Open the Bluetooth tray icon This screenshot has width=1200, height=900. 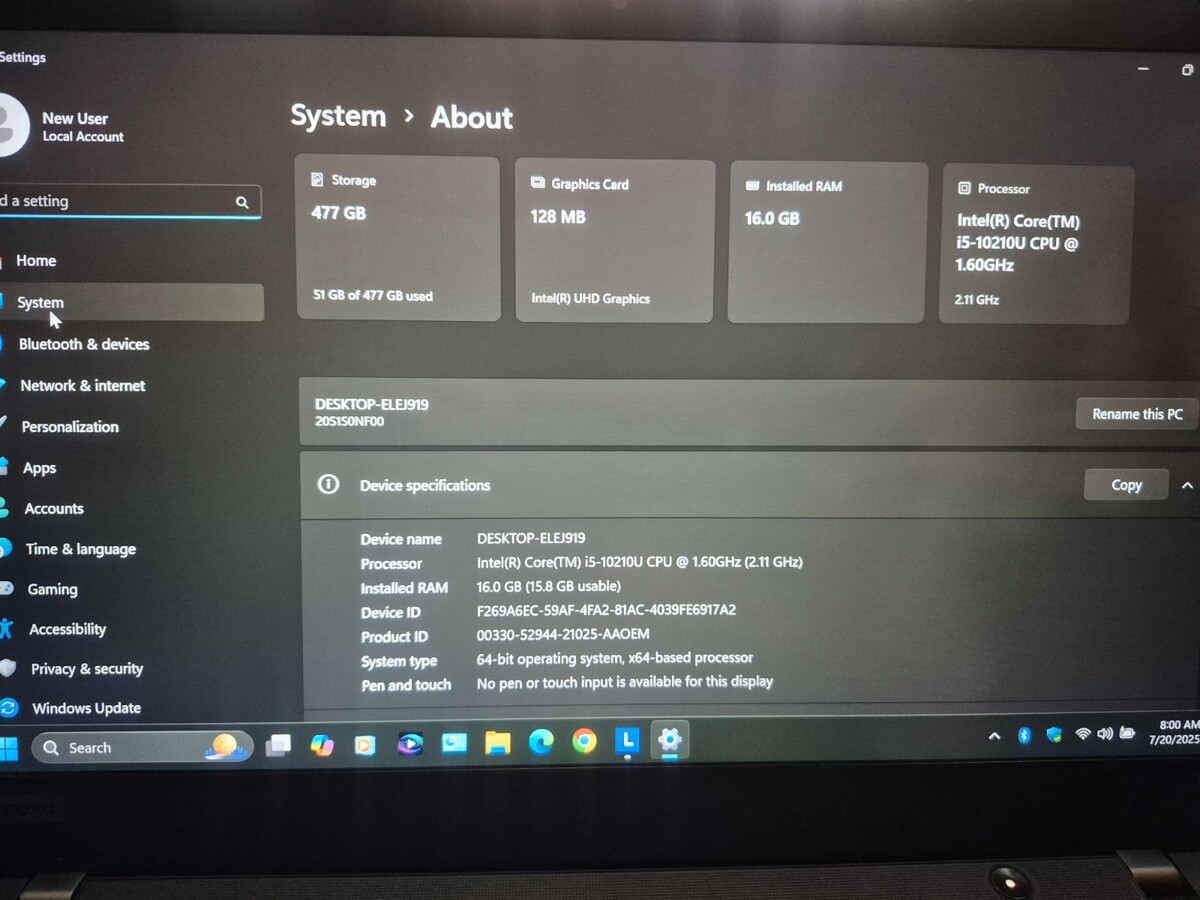pos(1024,735)
